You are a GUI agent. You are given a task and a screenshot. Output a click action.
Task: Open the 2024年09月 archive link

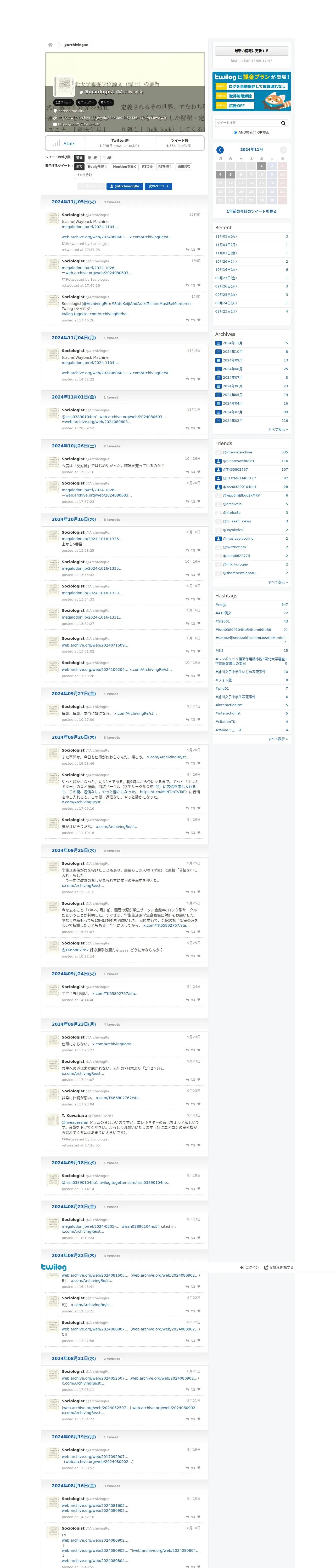[x=232, y=360]
